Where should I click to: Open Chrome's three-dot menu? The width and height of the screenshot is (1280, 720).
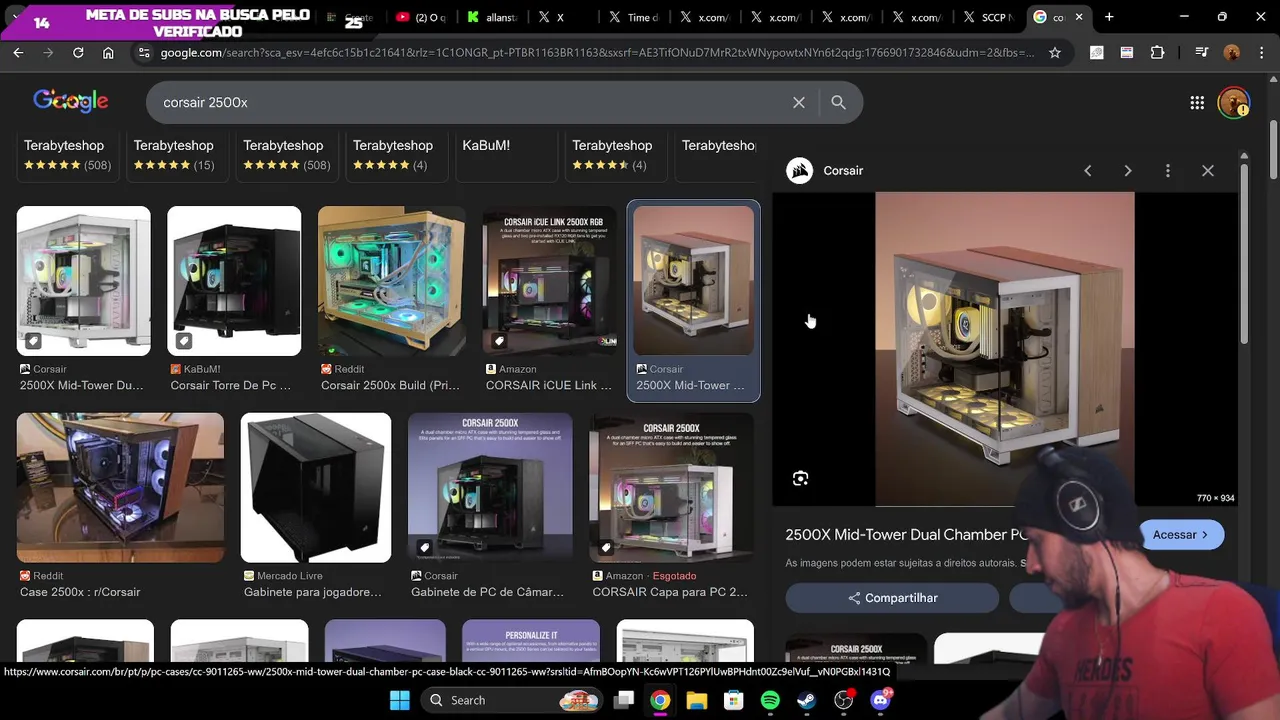pos(1261,52)
